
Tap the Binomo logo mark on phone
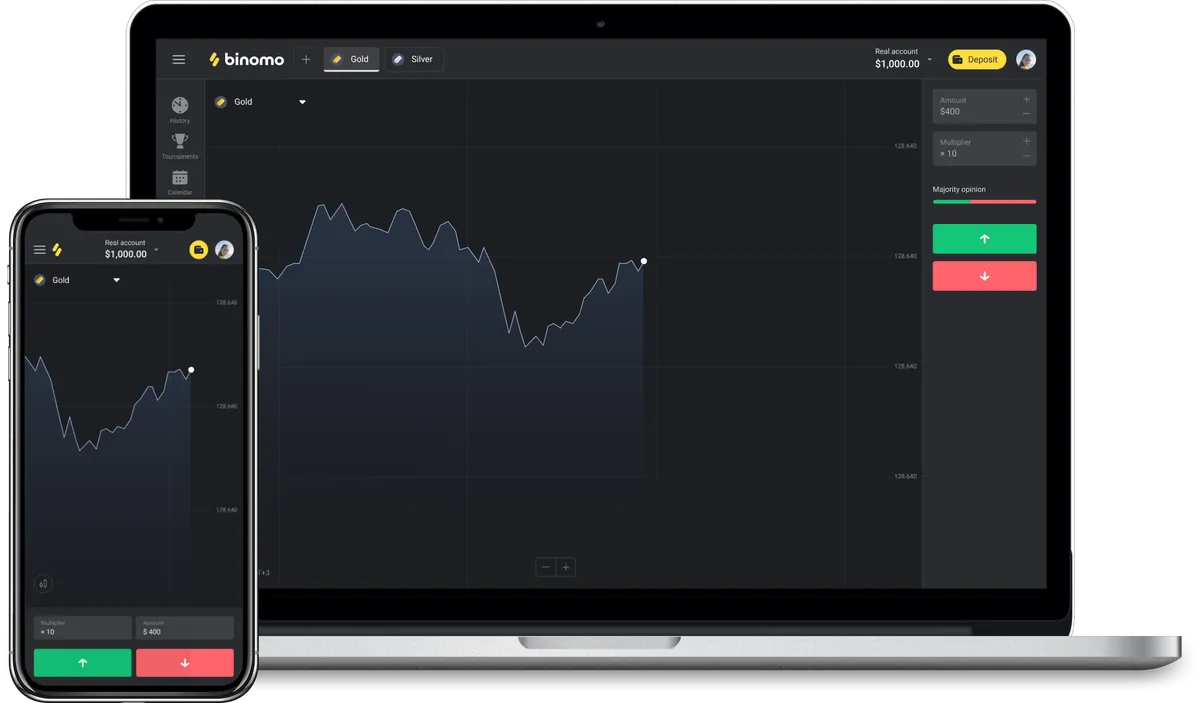(x=57, y=250)
